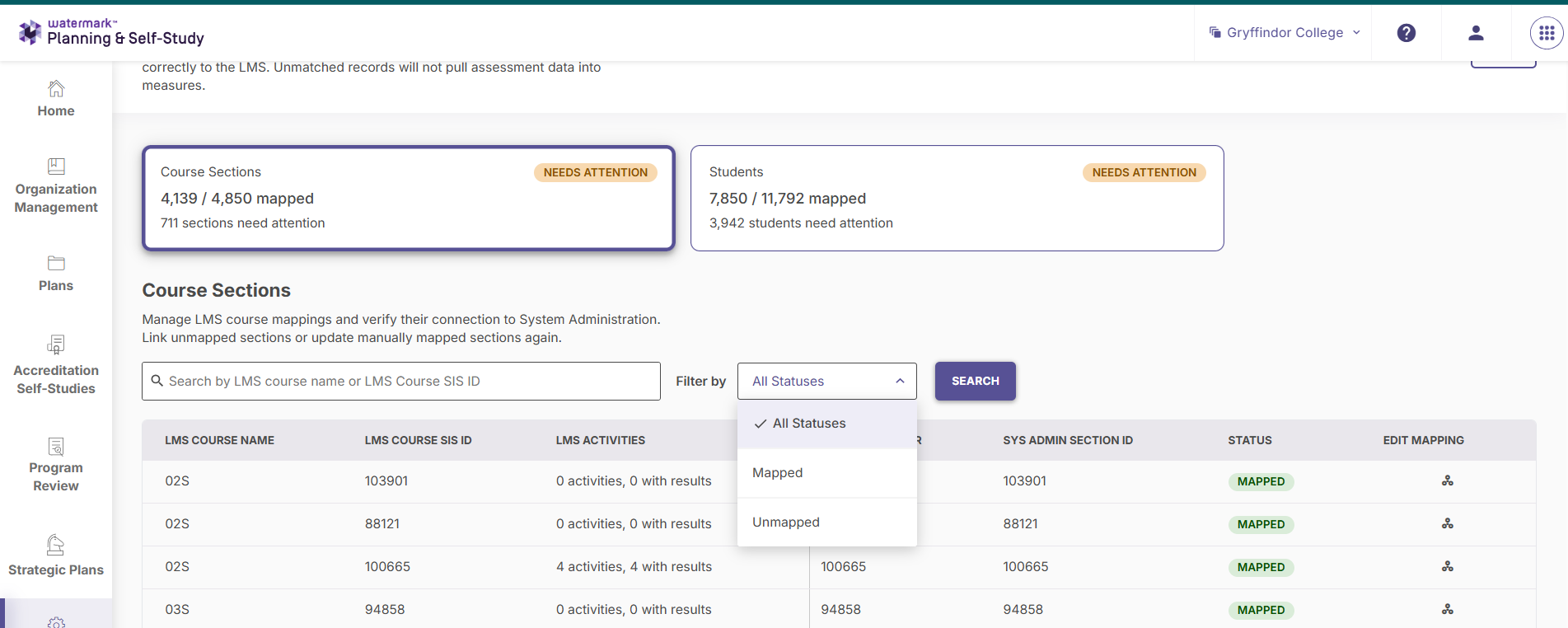Click the Watermark Planning & Self-Study logo
1568x628 pixels.
110,32
